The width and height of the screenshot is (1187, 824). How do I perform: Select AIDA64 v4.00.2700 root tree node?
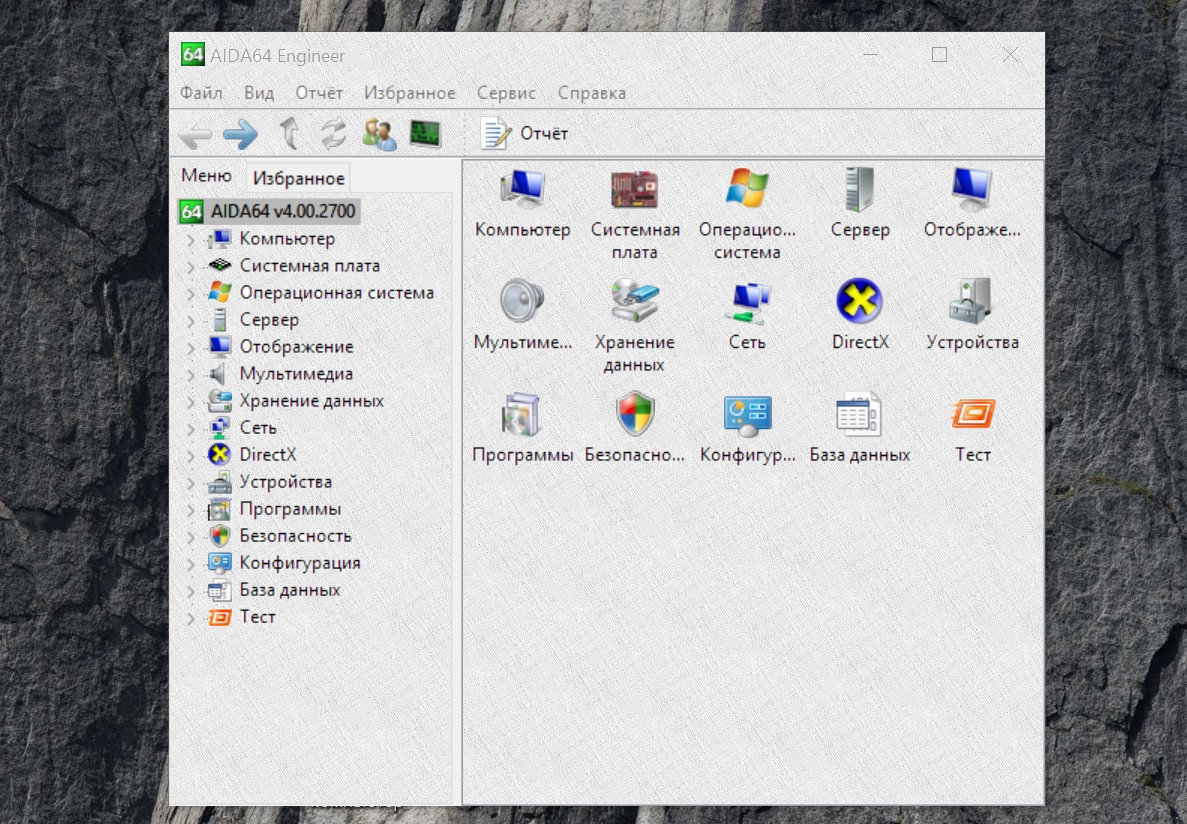pyautogui.click(x=269, y=211)
